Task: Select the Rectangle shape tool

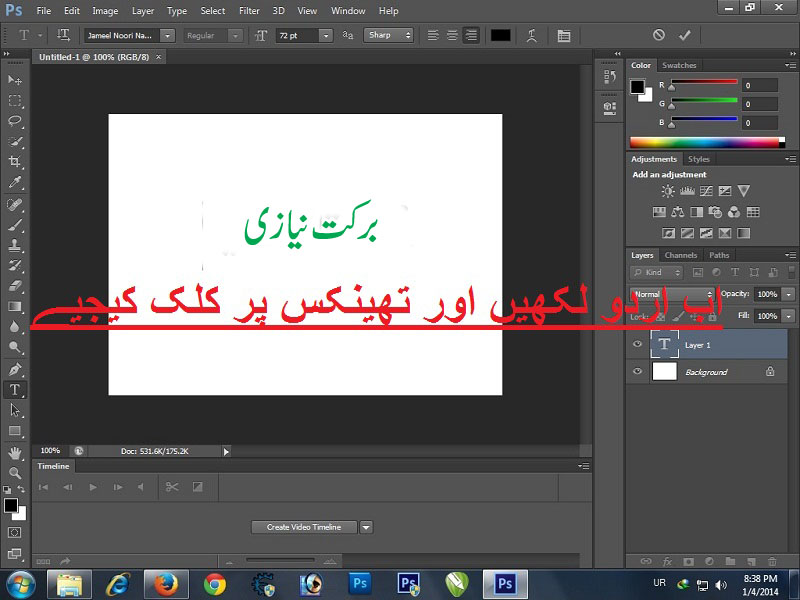Action: coord(15,431)
